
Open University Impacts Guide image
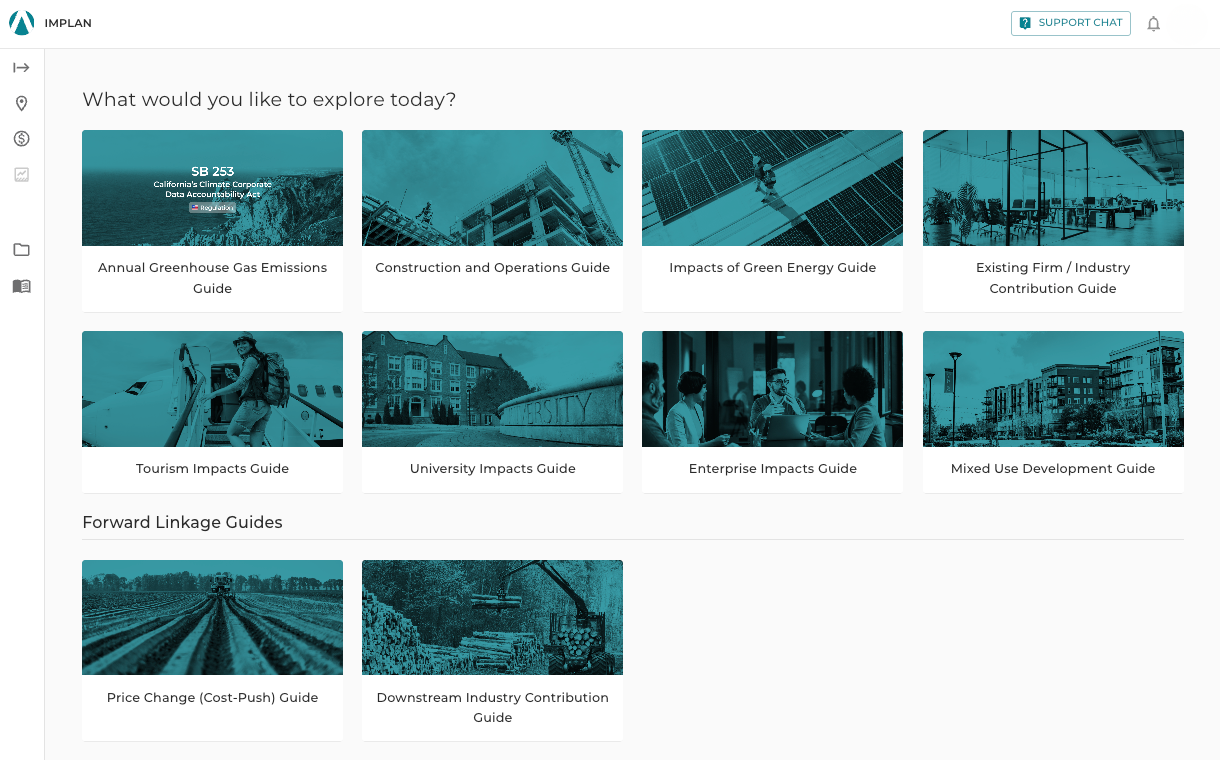click(492, 389)
